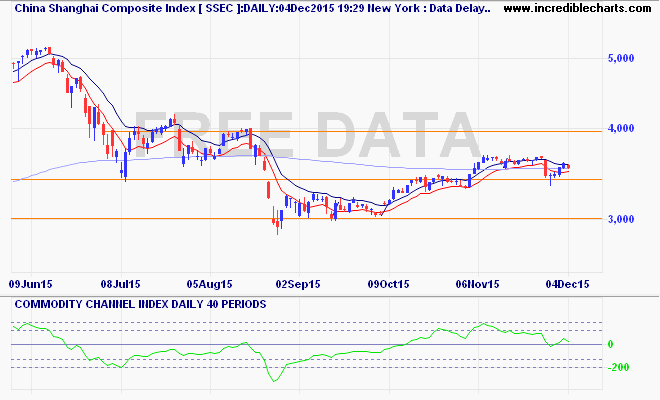Select the 02Sep15 date label

(298, 285)
